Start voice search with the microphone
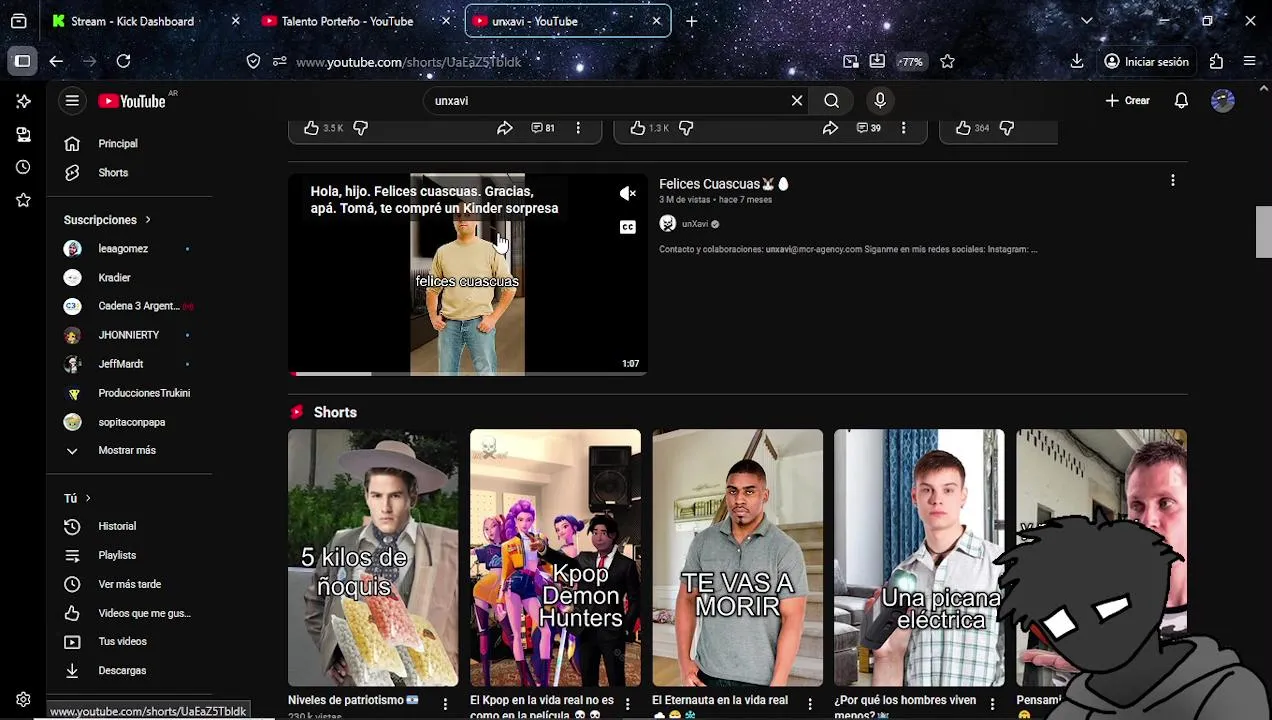1272x720 pixels. pos(880,100)
